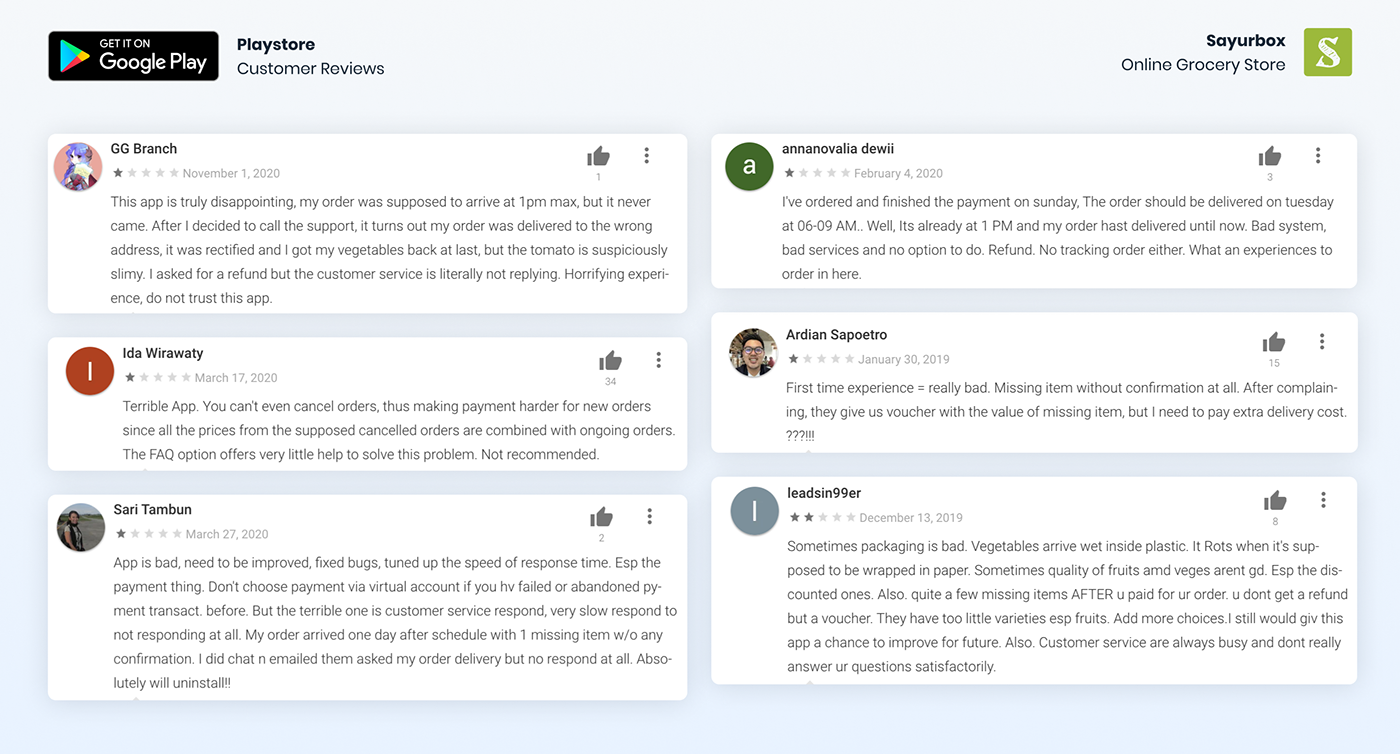Open three-dot menu on Ardian Sapoetro's review
The width and height of the screenshot is (1400, 754).
pyautogui.click(x=1322, y=341)
